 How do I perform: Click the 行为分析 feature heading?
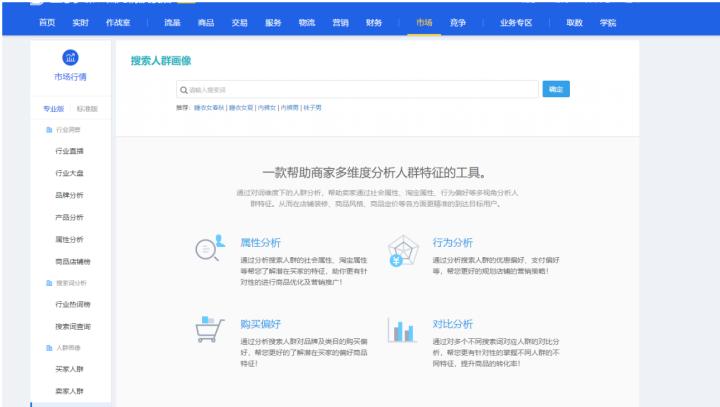click(452, 243)
